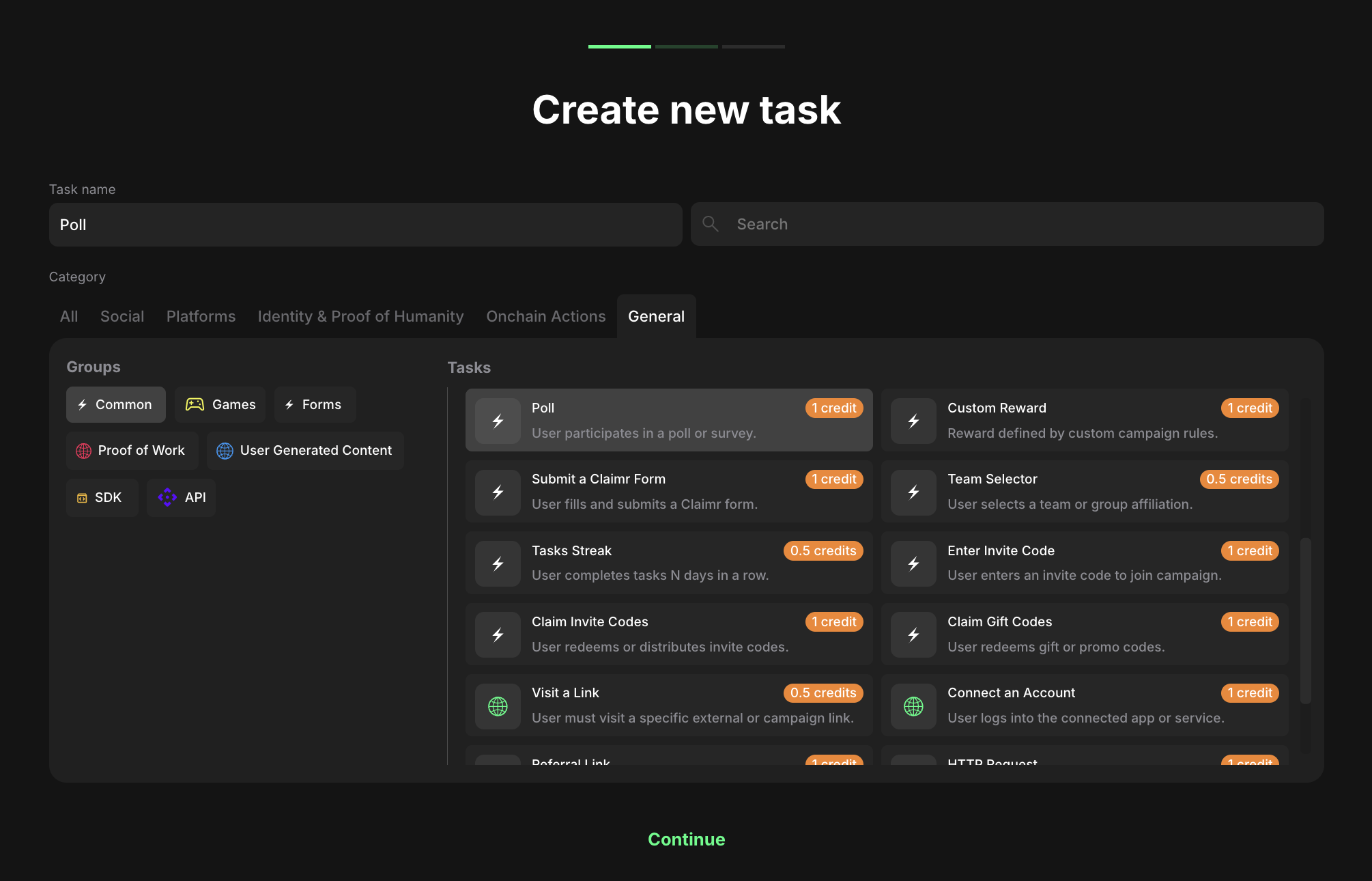Click the 0.5 credits badge on Tasks Streak

pos(823,550)
